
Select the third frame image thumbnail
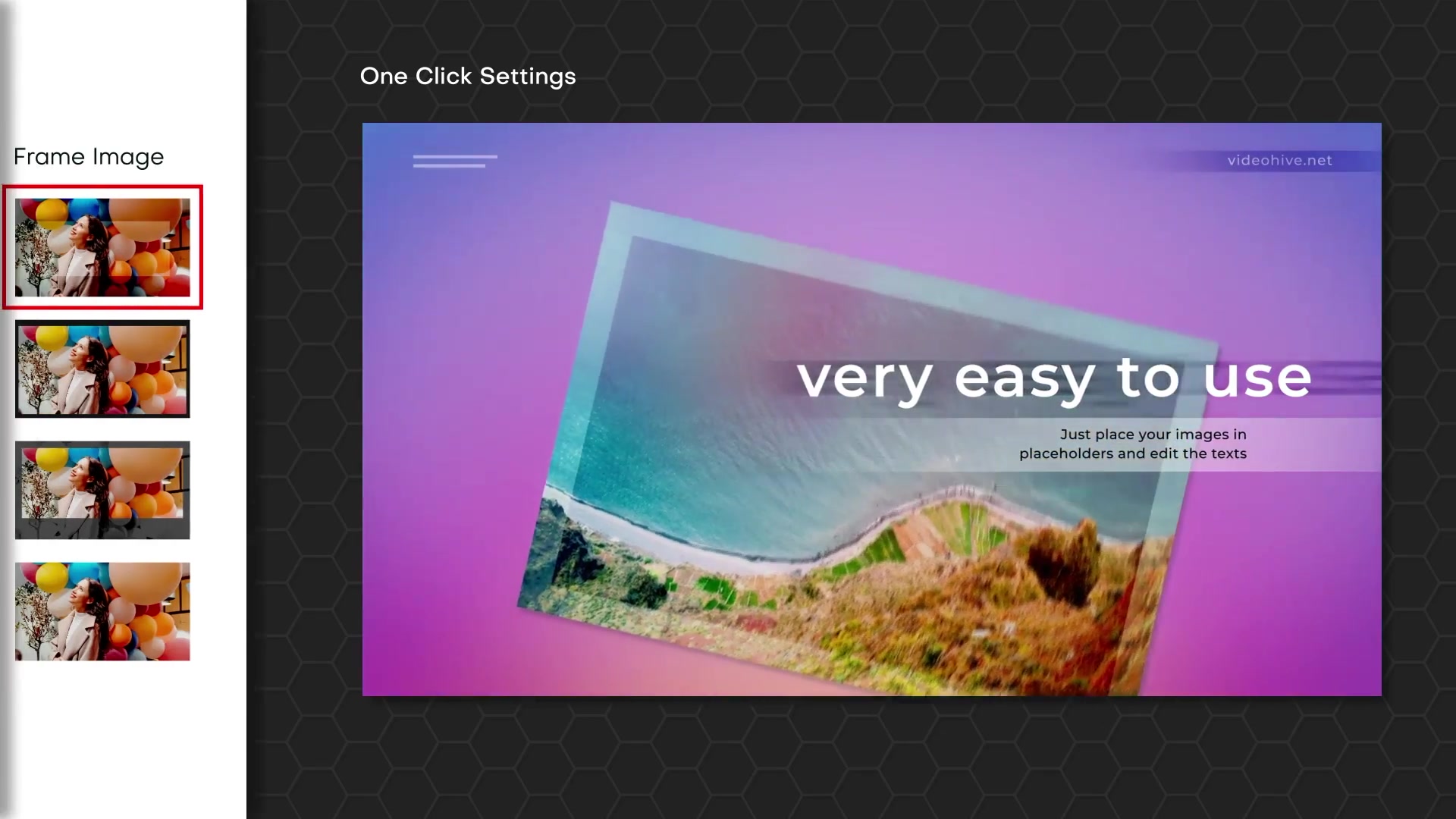click(102, 490)
